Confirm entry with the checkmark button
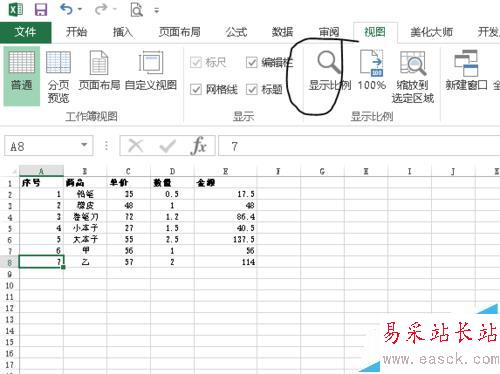This screenshot has width=500, height=374. tap(168, 146)
